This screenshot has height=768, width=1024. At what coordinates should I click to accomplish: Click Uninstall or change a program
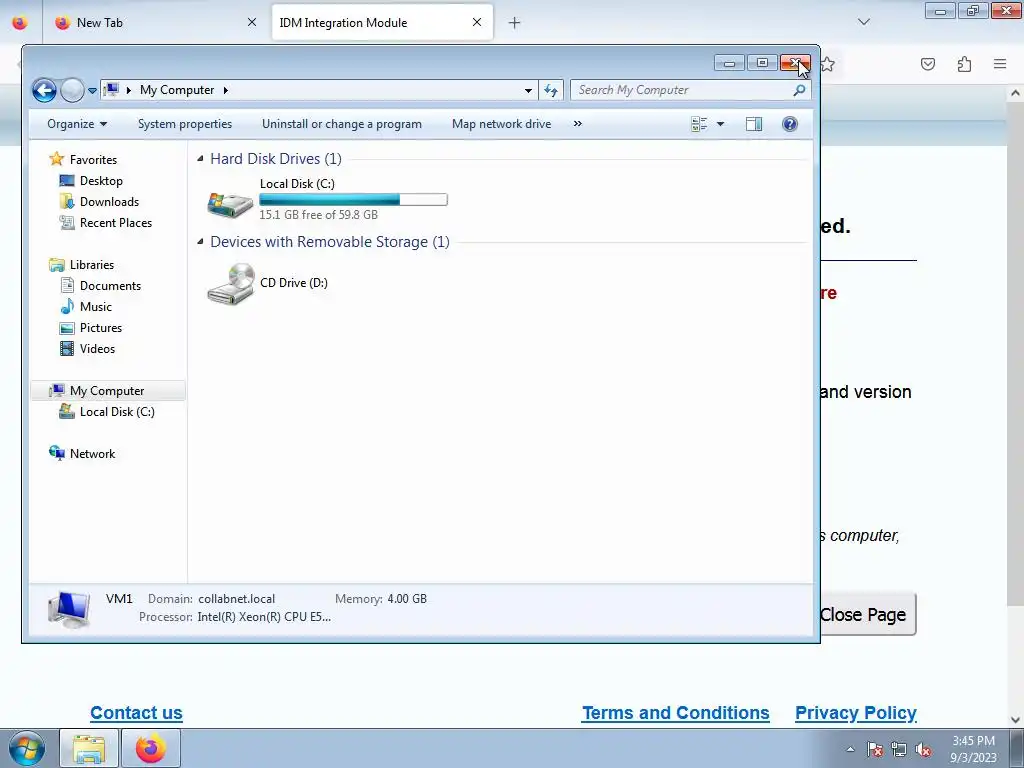[342, 124]
